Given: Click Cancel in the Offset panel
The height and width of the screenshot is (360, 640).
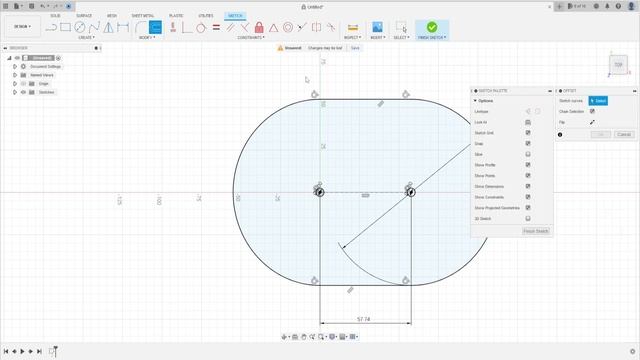Looking at the screenshot, I should [x=624, y=134].
